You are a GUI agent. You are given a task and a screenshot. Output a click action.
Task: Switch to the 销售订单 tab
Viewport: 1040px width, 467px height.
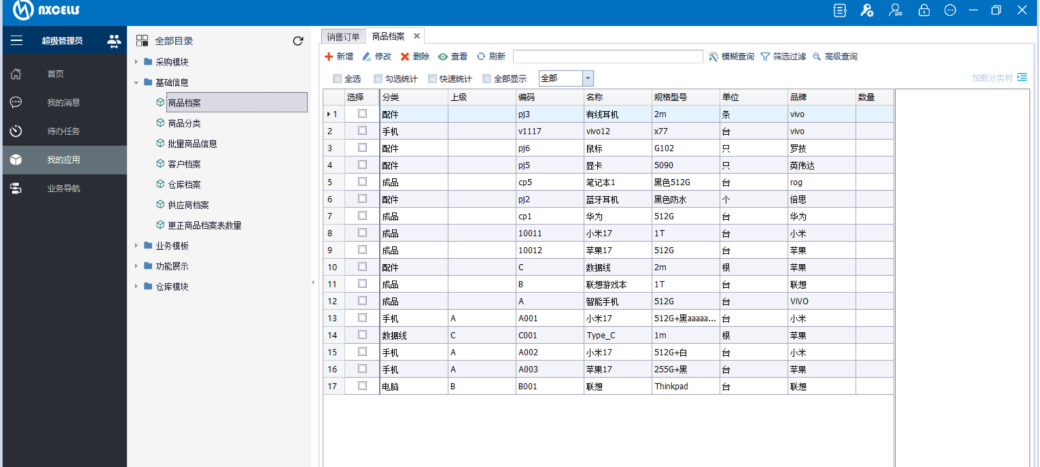click(x=343, y=36)
